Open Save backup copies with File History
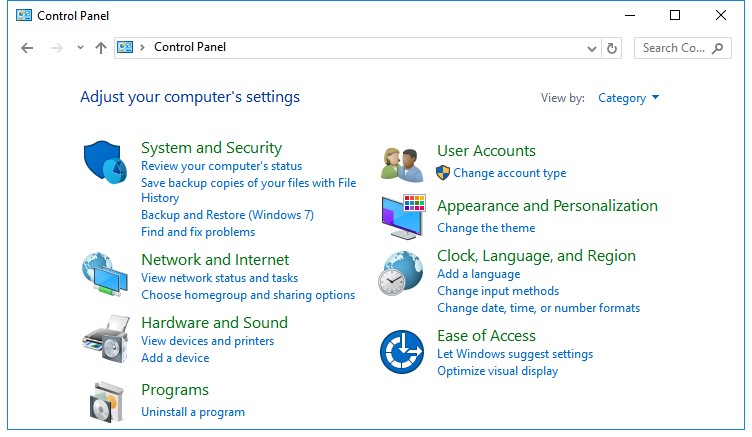Screen dimensions: 752x437 [248, 190]
